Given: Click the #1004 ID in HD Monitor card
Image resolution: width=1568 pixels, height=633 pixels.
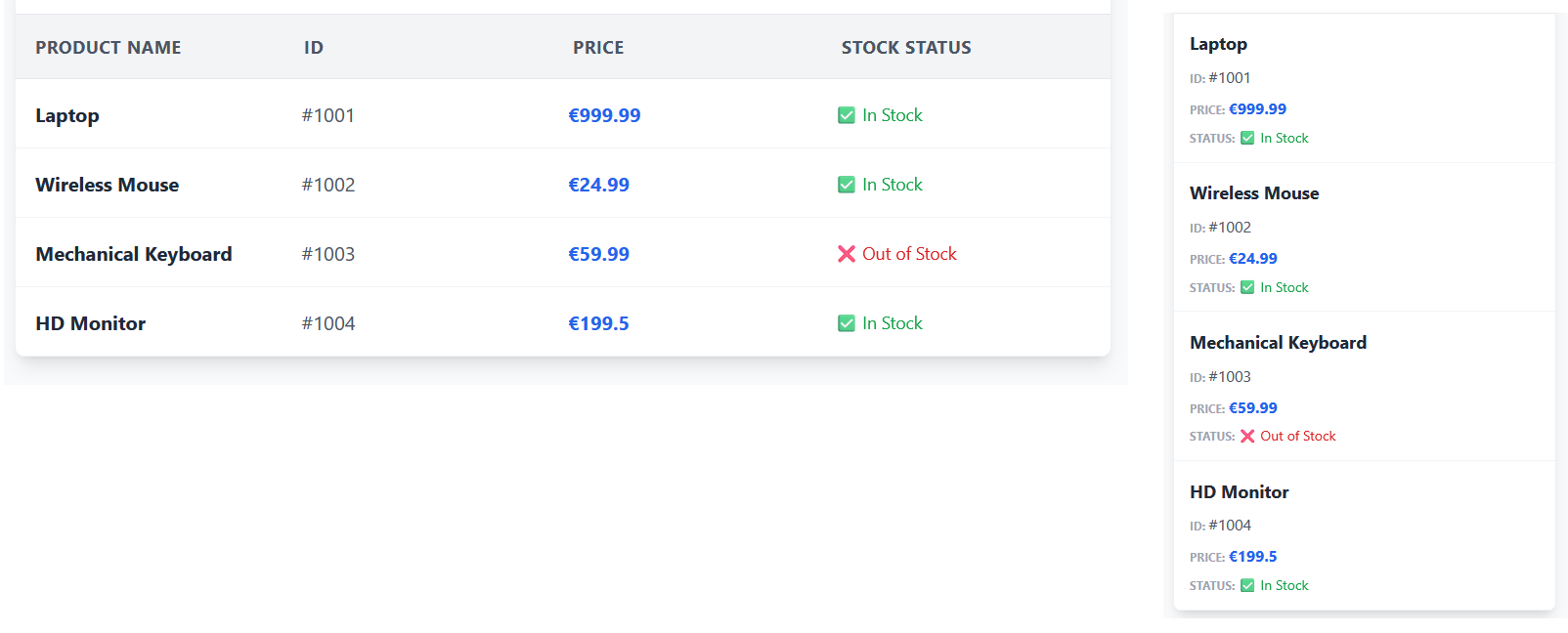Looking at the screenshot, I should click(x=1230, y=526).
